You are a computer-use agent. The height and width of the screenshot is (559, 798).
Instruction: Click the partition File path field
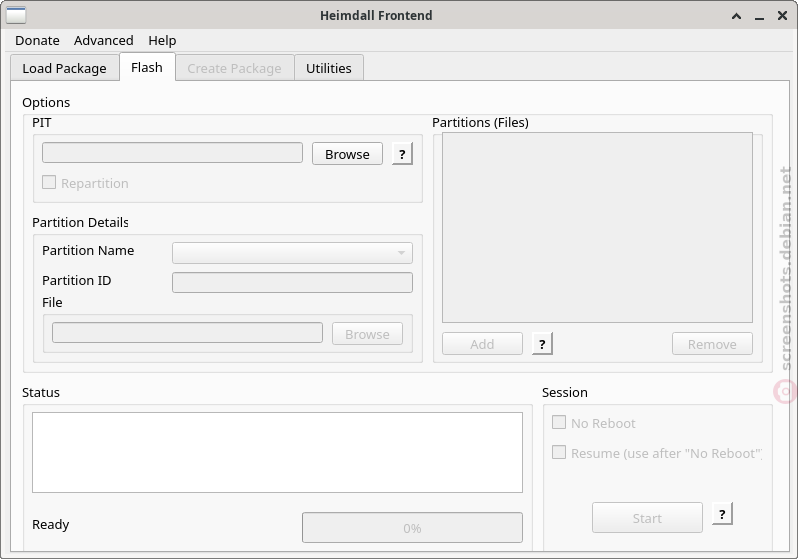187,332
